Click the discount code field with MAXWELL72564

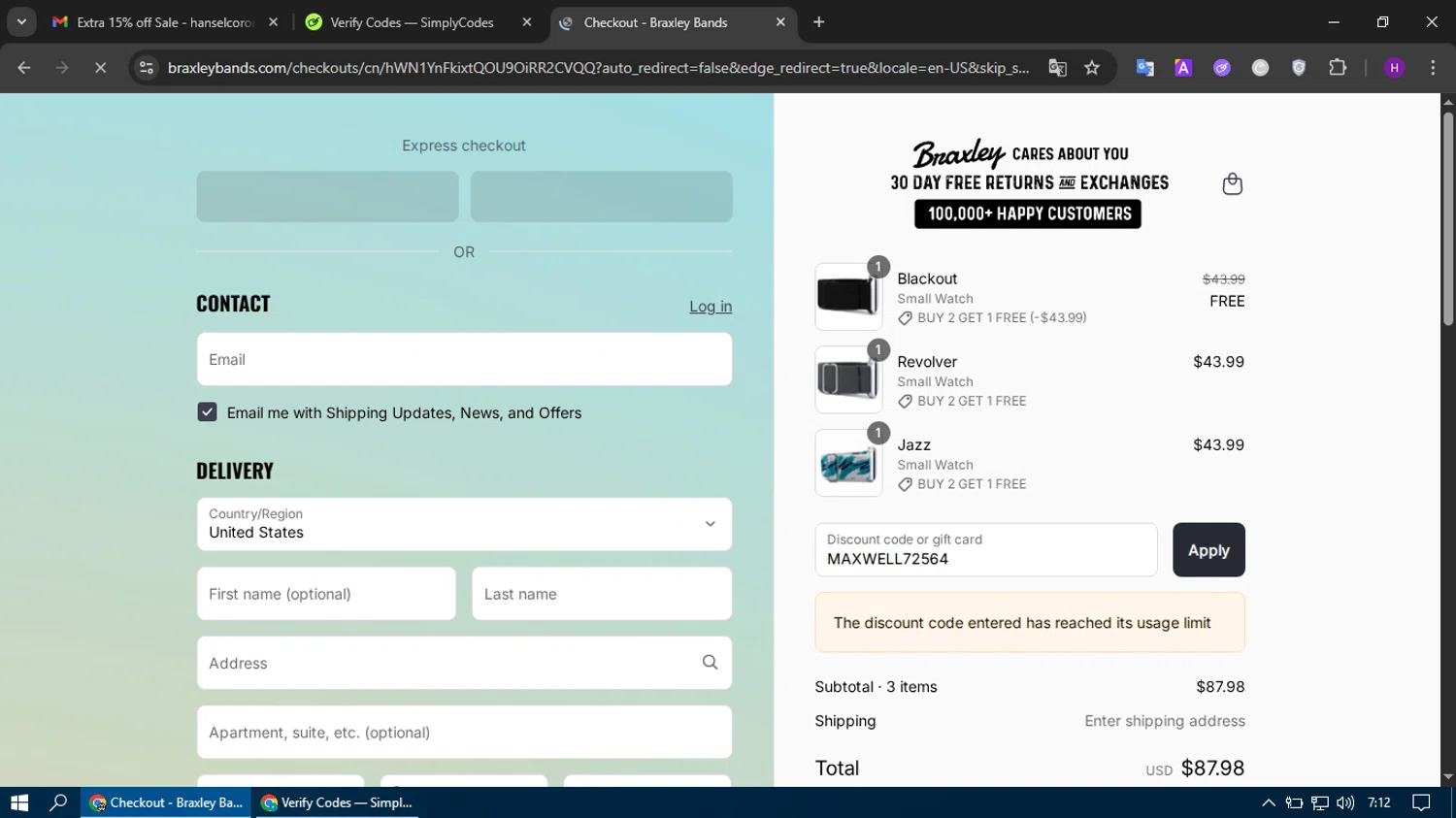click(x=986, y=550)
